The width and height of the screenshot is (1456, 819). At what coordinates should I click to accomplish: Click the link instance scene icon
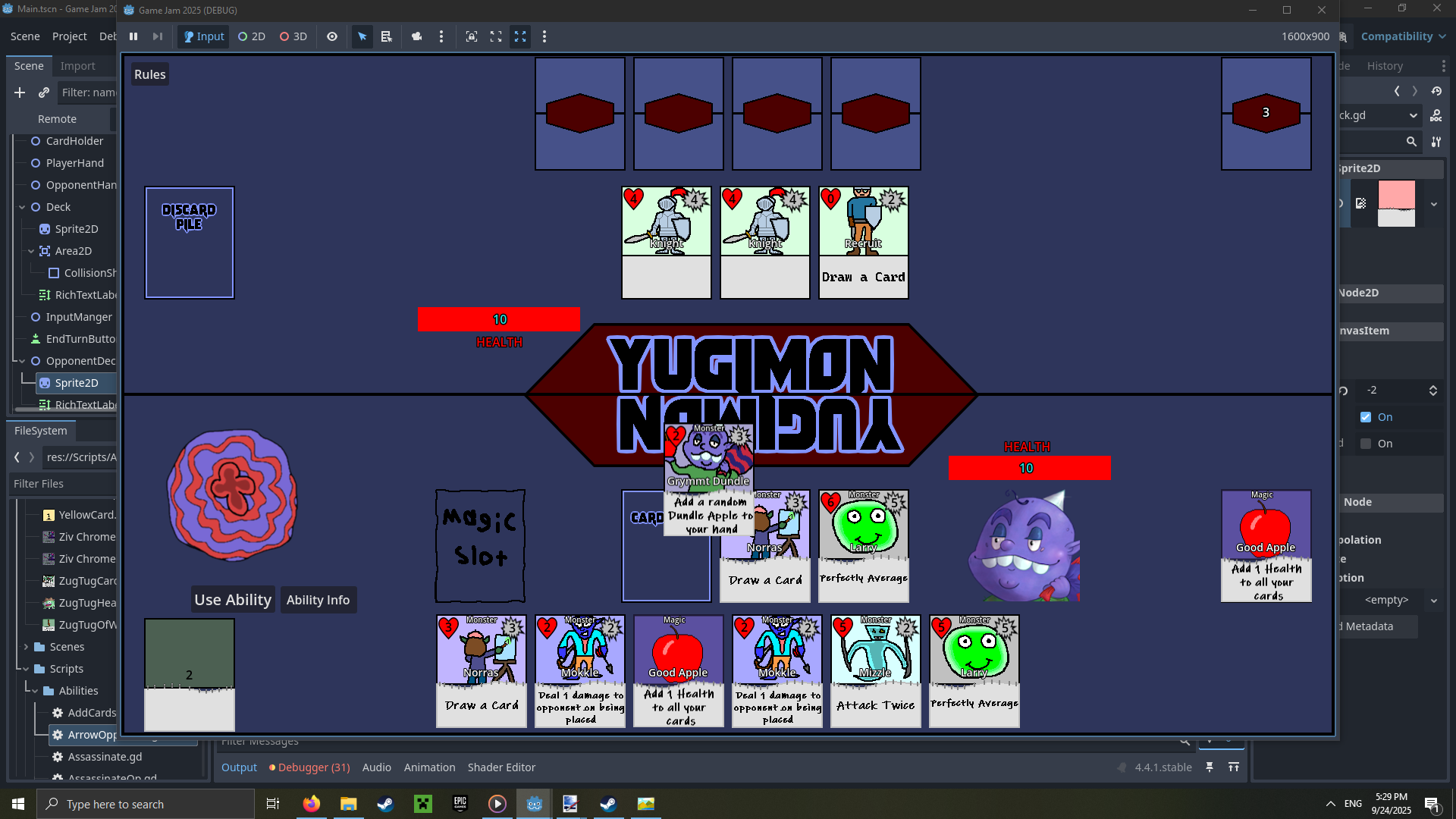pyautogui.click(x=44, y=93)
